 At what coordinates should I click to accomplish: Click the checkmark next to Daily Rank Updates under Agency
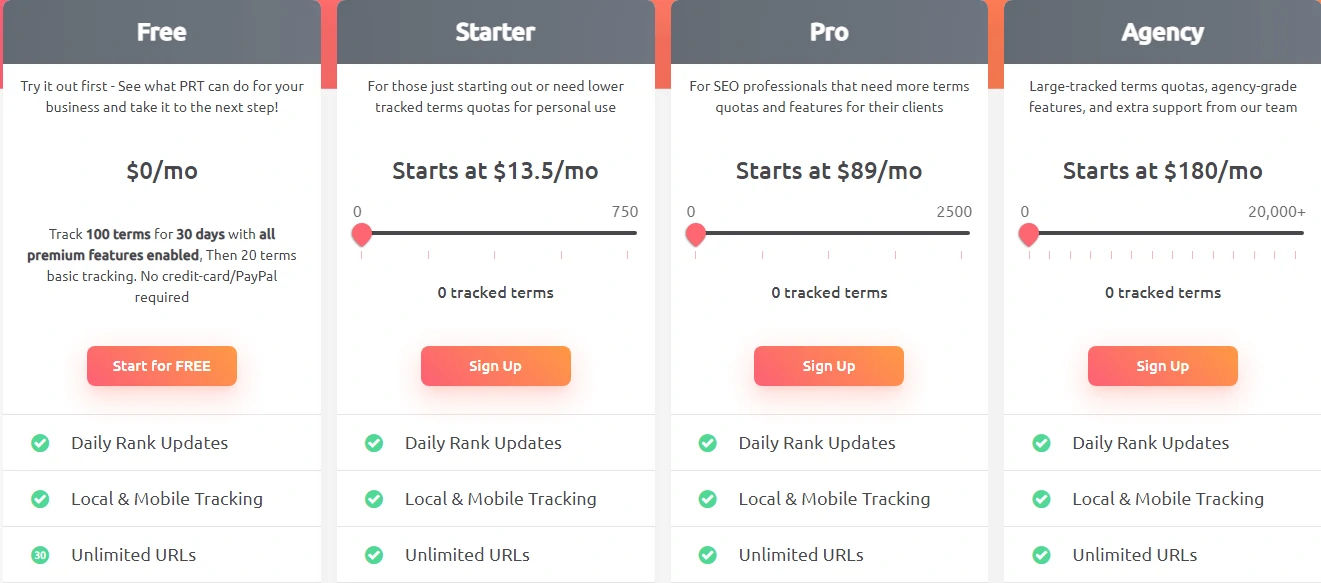[1041, 442]
